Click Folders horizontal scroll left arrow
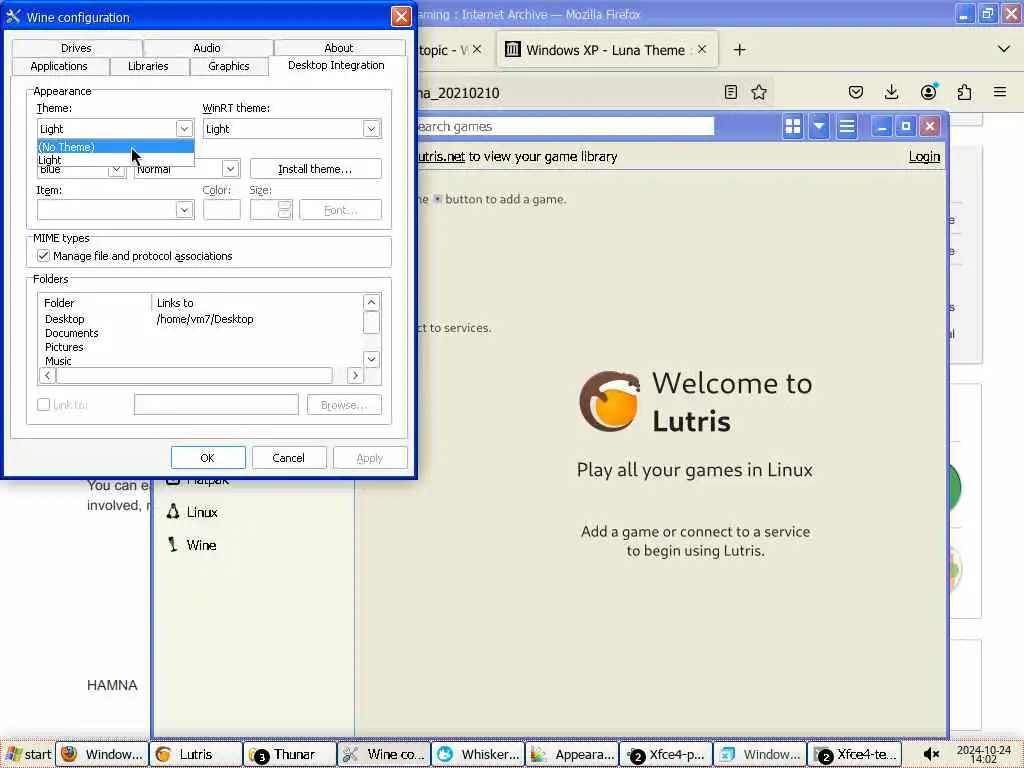 pos(48,376)
